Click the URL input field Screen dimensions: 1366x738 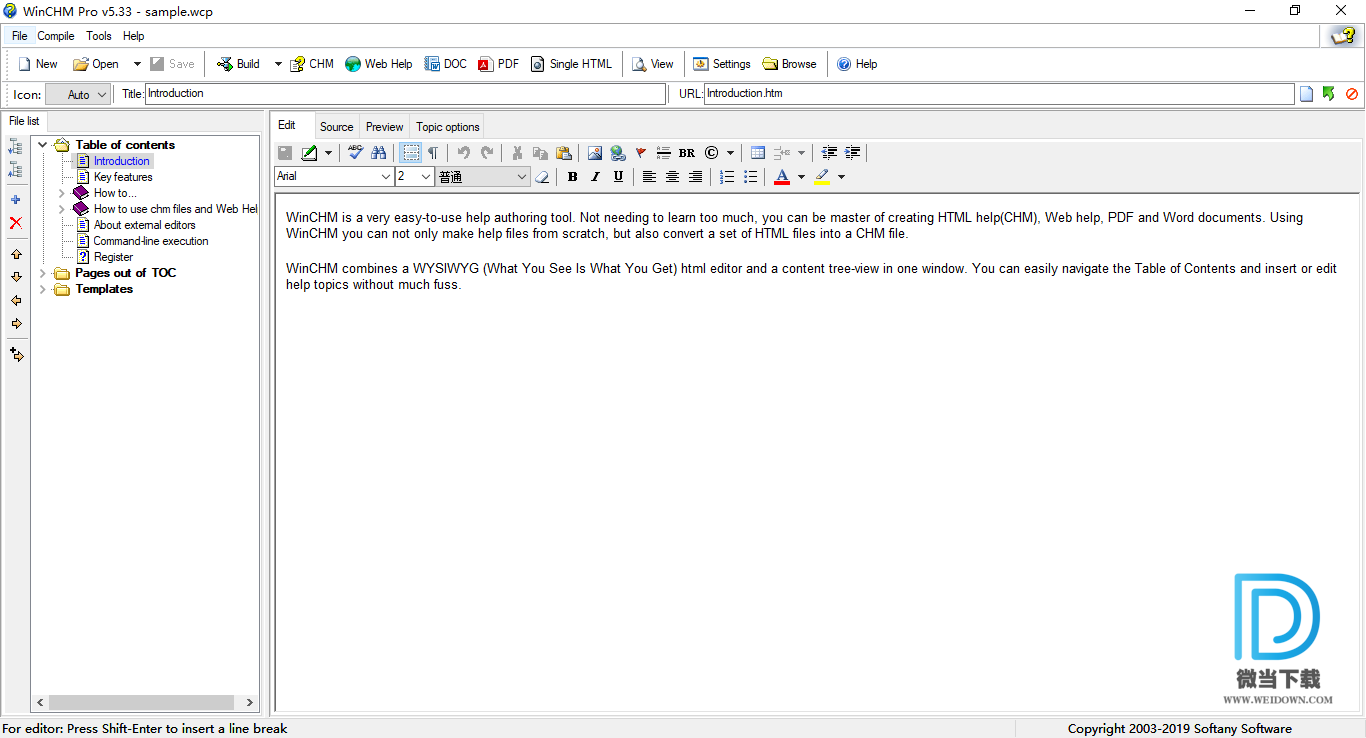[999, 94]
